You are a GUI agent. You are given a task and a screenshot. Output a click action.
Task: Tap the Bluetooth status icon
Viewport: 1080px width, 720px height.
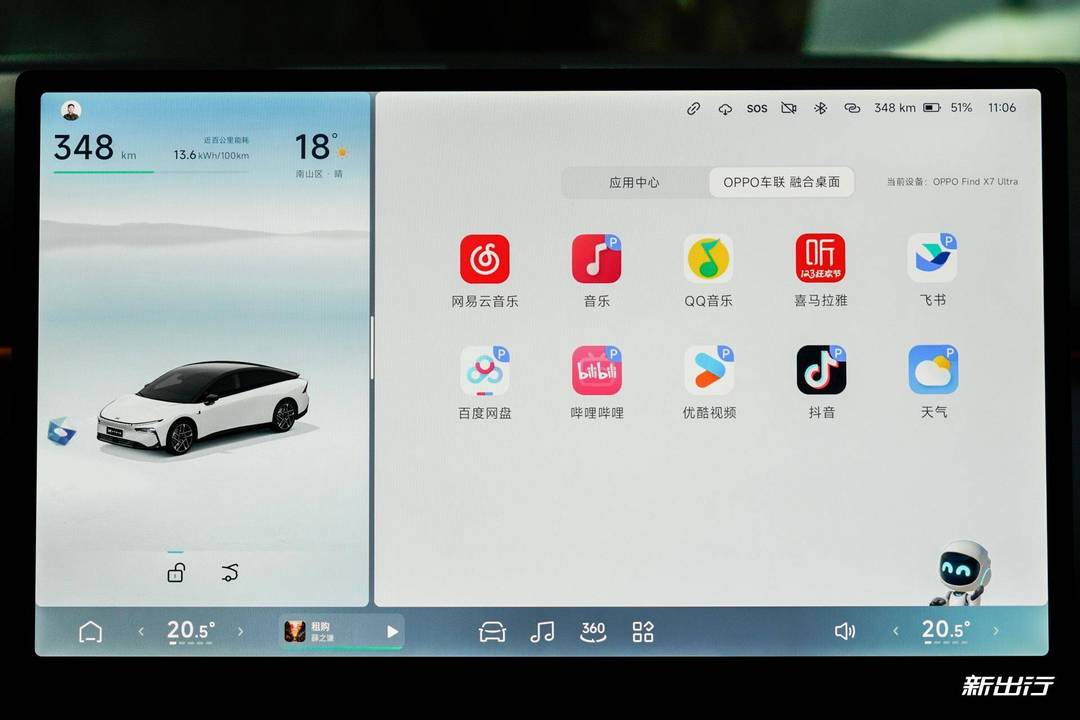click(x=820, y=108)
